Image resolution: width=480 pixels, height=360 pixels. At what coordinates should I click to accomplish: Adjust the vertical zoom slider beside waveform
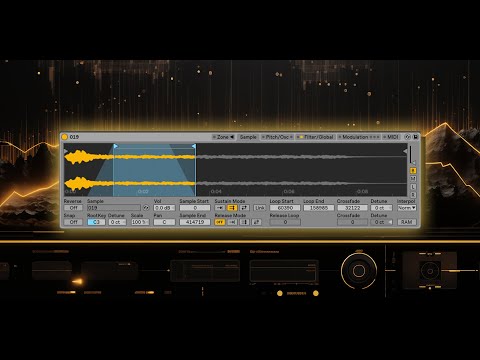(x=412, y=155)
